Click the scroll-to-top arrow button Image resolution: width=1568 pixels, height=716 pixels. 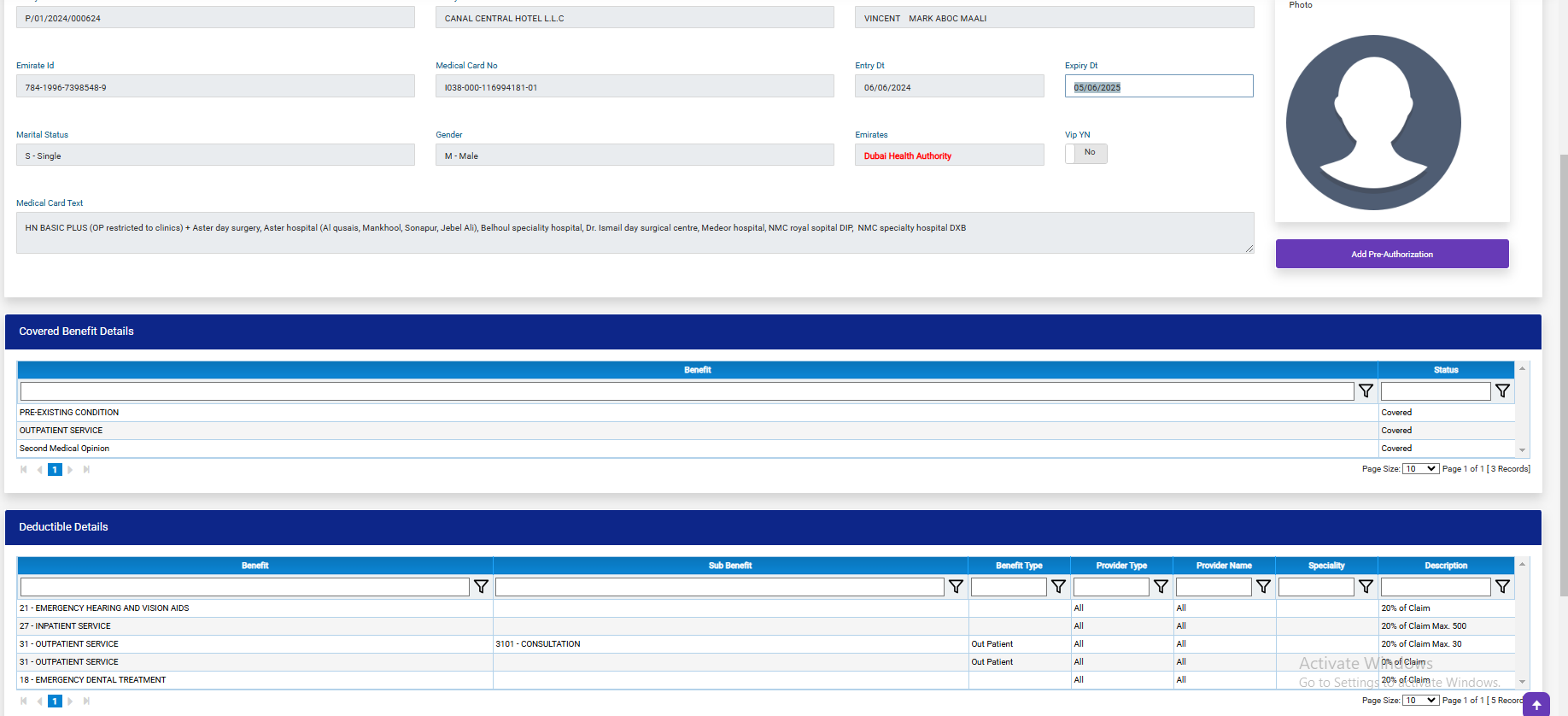pos(1536,705)
